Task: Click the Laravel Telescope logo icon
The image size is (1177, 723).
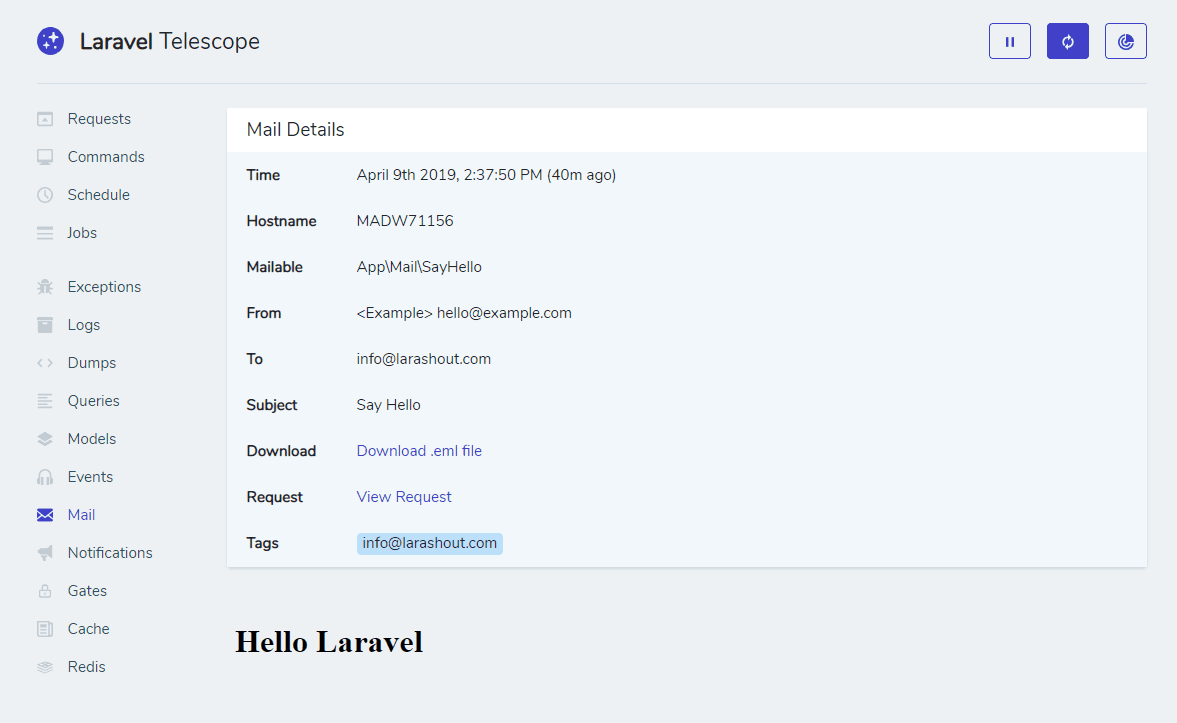Action: click(50, 41)
